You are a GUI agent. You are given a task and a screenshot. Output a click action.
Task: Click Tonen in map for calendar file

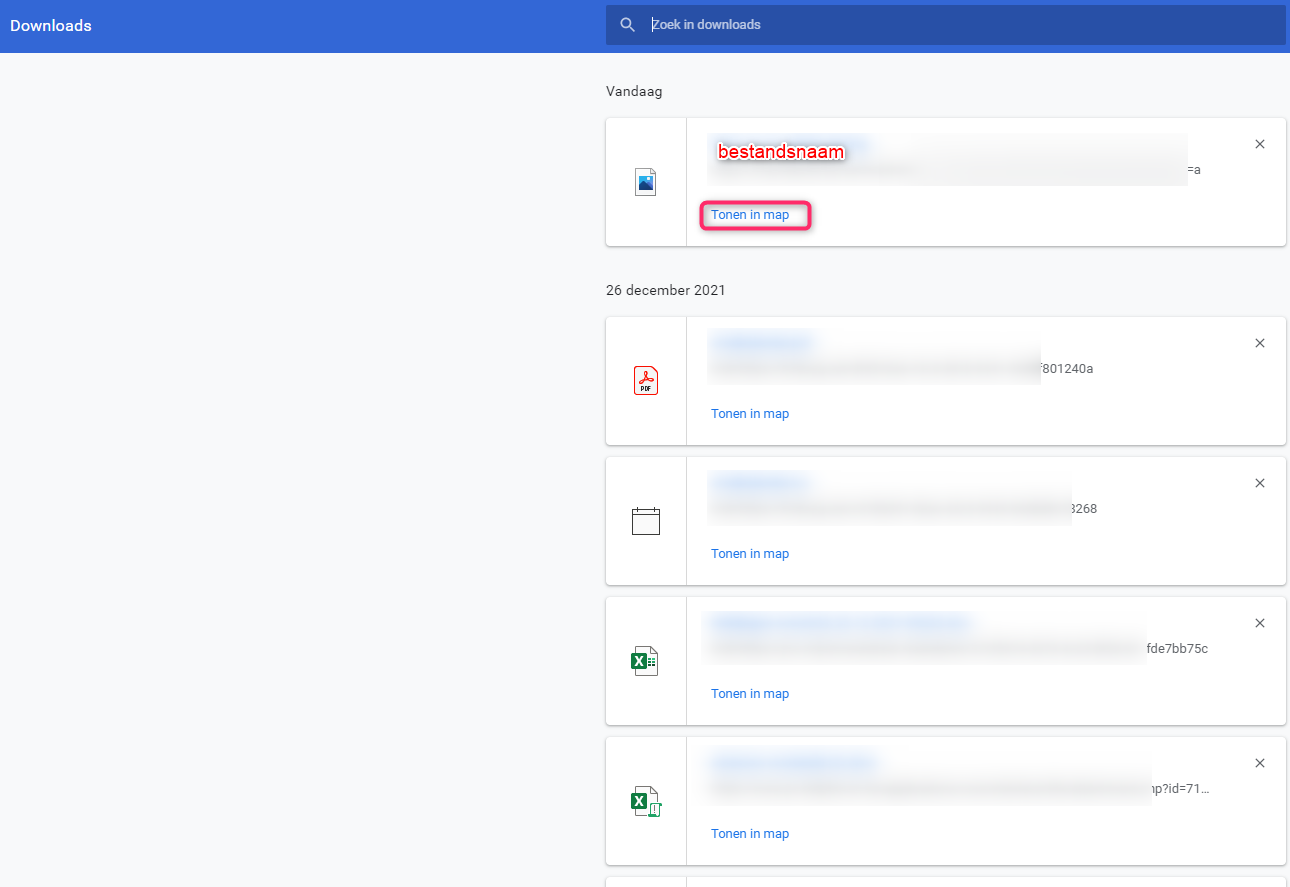750,554
